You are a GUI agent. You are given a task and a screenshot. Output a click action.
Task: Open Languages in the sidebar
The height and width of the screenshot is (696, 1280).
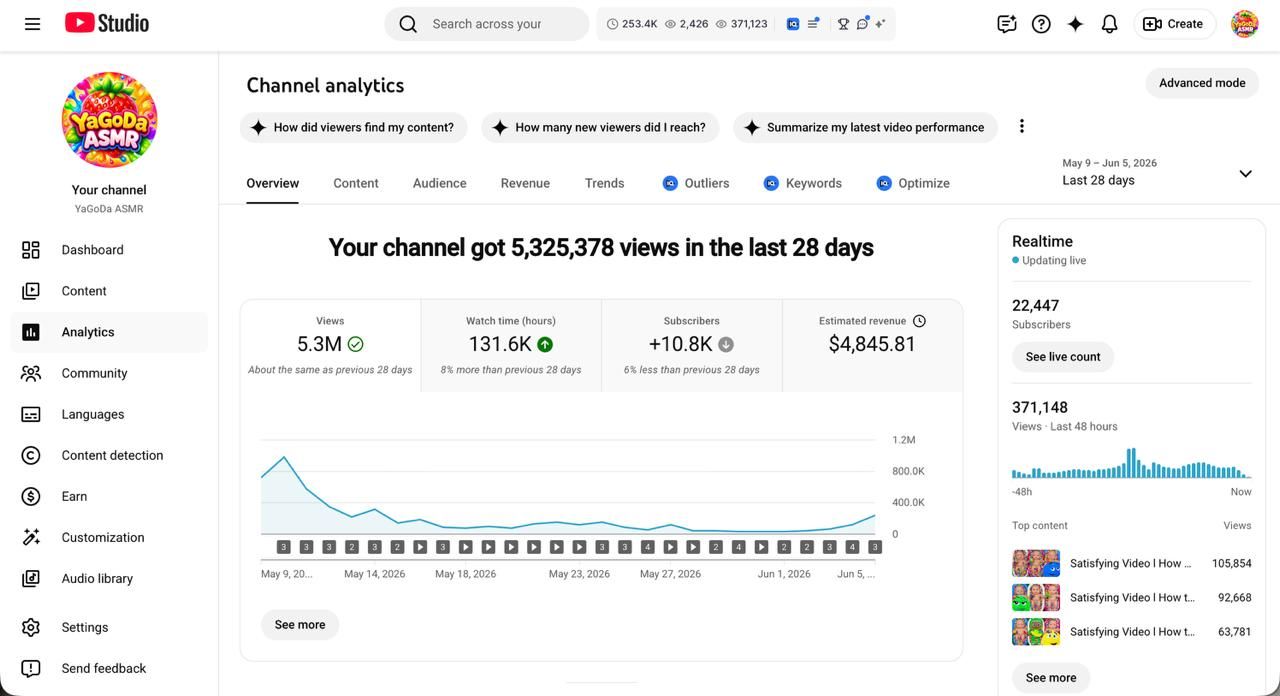(109, 414)
